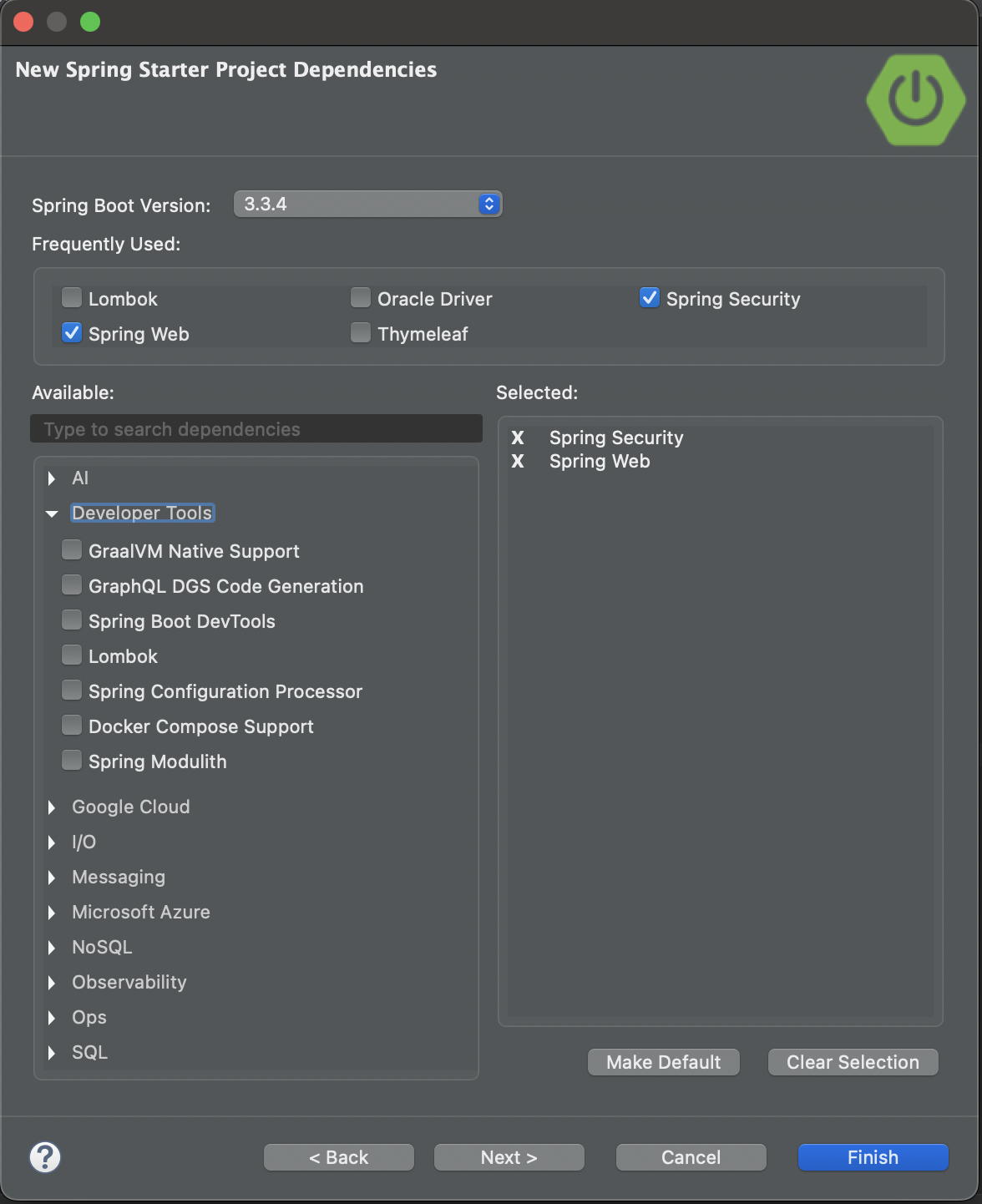982x1204 pixels.
Task: Uncheck the Spring Security frequently used checkbox
Action: (x=650, y=298)
